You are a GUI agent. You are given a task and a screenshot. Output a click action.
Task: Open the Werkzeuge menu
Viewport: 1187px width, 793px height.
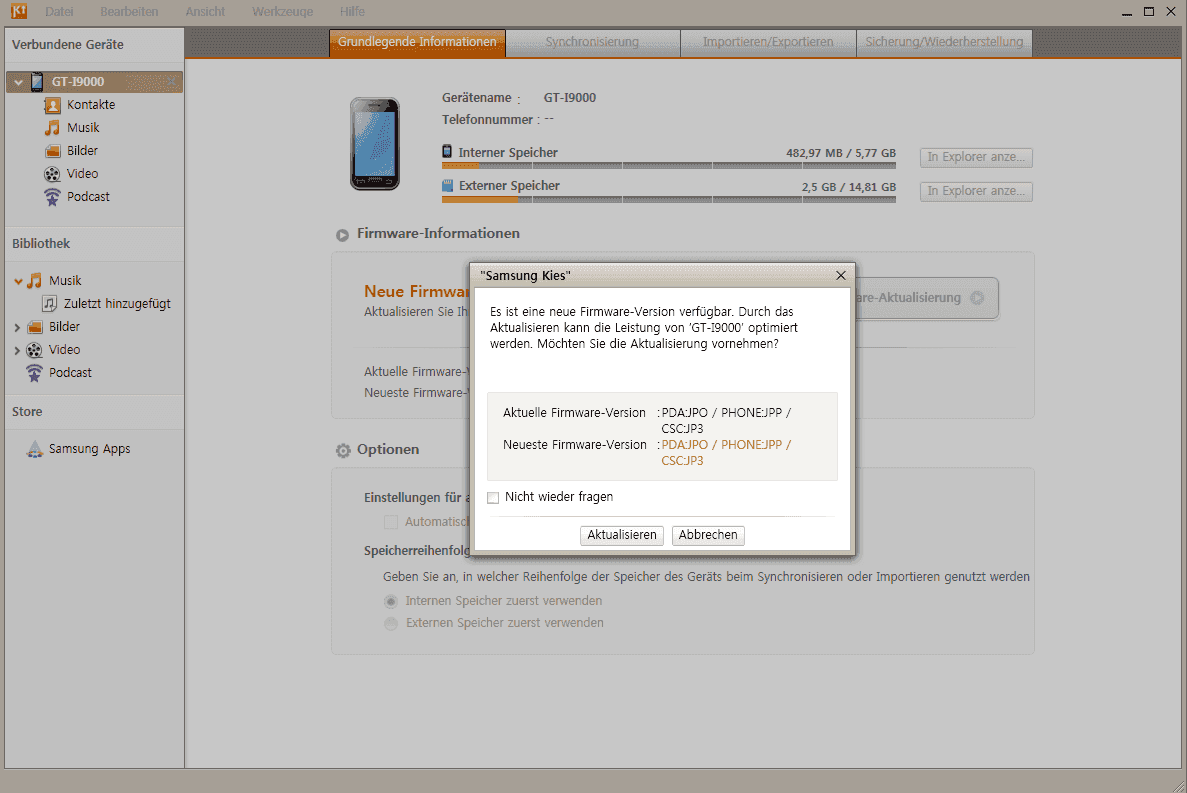282,11
